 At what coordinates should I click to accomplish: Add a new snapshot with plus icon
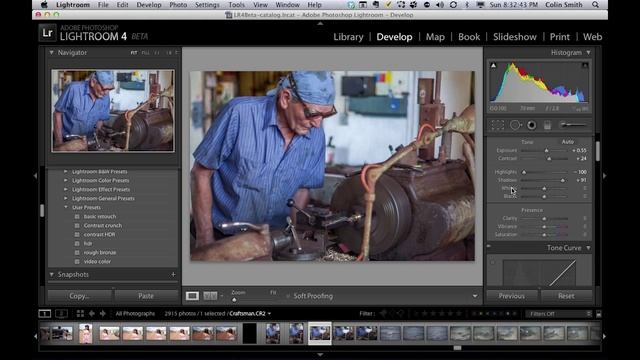point(173,274)
